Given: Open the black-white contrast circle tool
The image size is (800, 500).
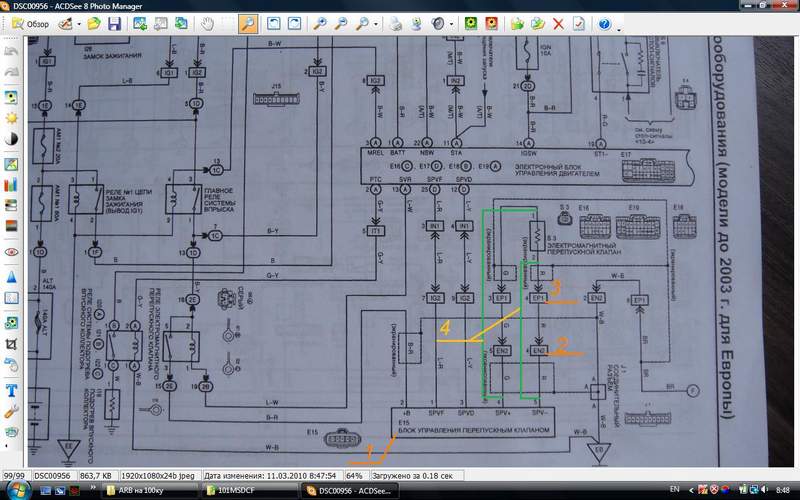Looking at the screenshot, I should (x=11, y=139).
